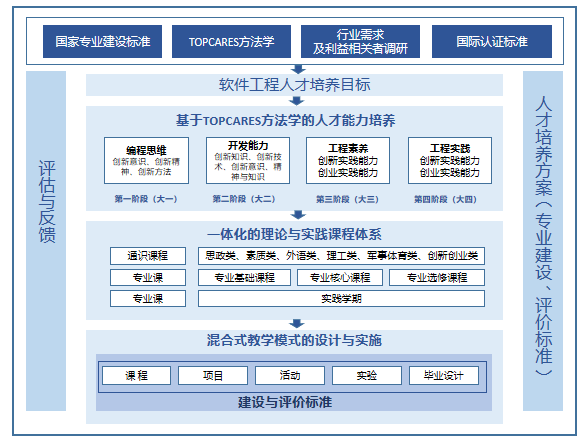Click the vertical 人才培养方案 bar
The width and height of the screenshot is (587, 443).
pos(543,241)
